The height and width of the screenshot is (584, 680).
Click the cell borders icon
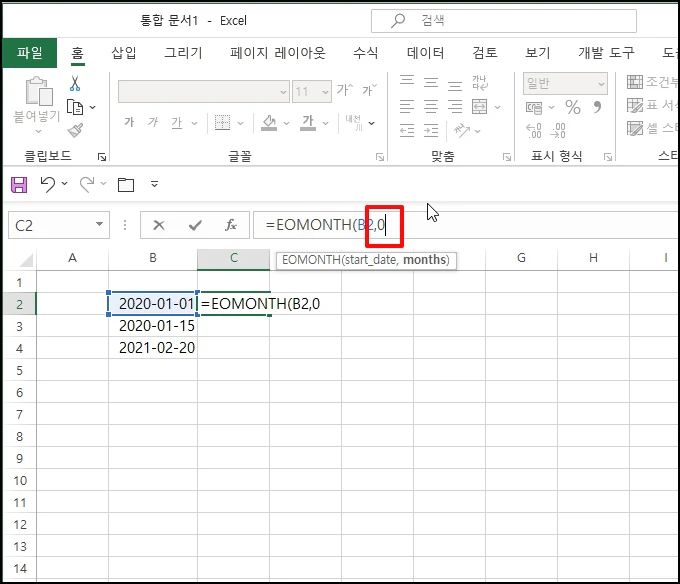tap(222, 123)
